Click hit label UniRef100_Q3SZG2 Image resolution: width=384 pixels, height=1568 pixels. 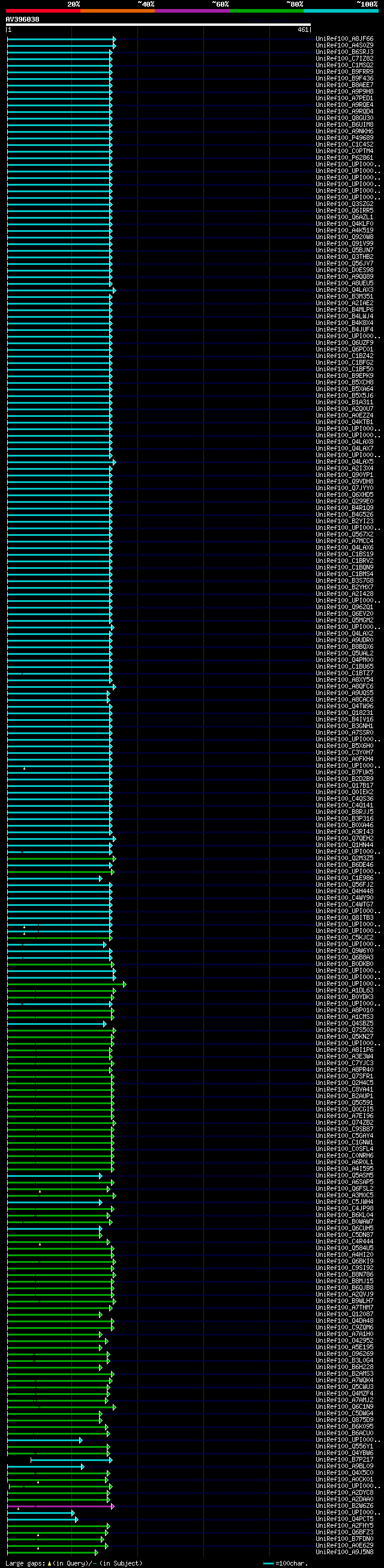coord(344,204)
